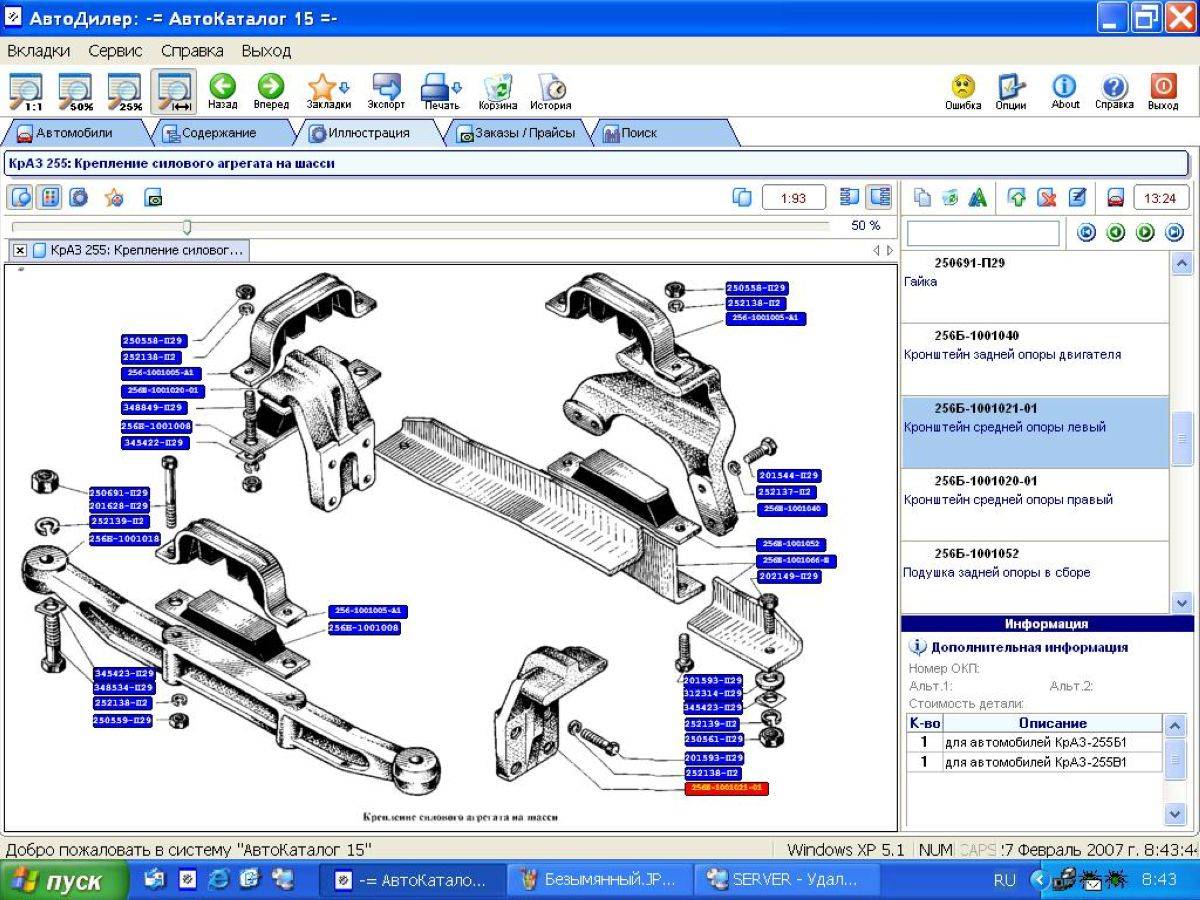Click the 13:24 counter box
Viewport: 1200px width, 900px height.
click(1160, 198)
